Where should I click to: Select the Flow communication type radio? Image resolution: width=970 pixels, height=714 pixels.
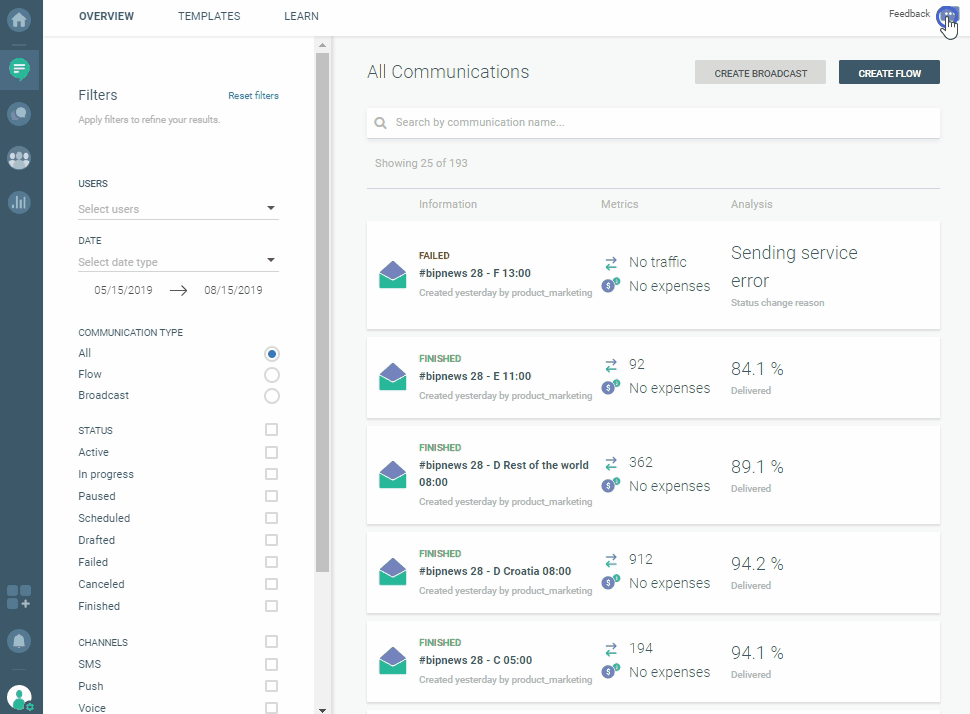coord(271,375)
